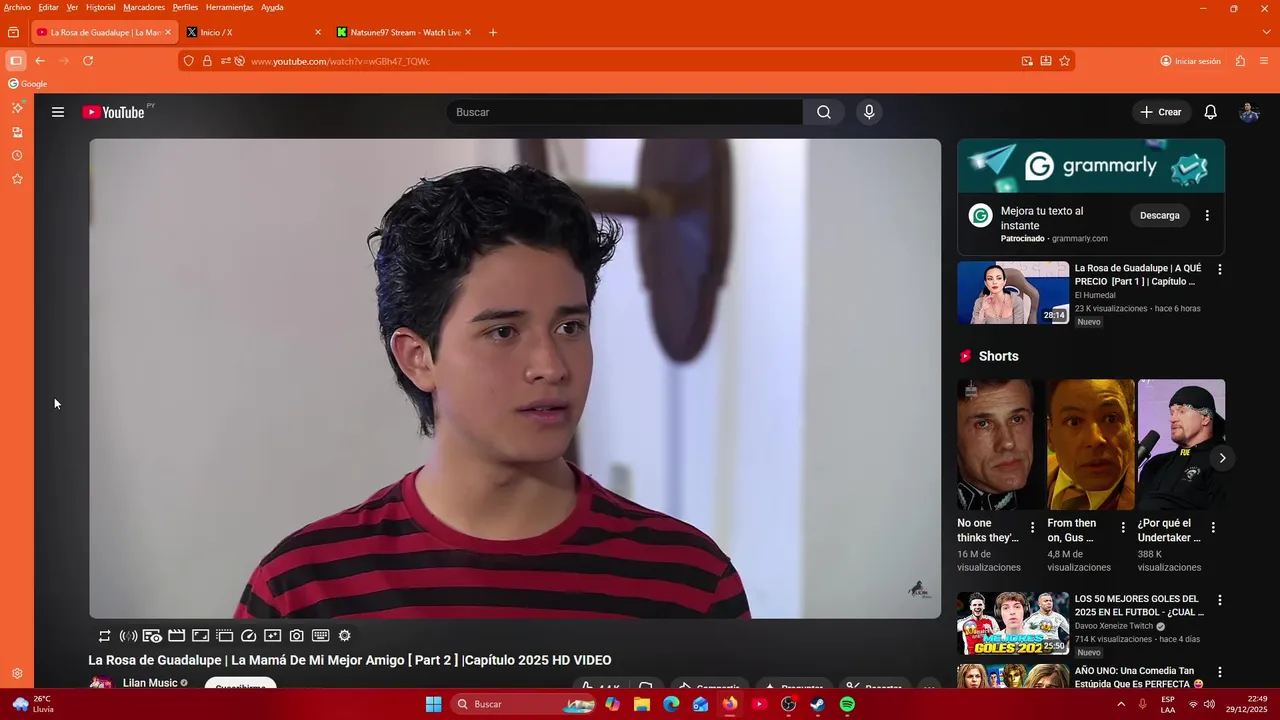The height and width of the screenshot is (720, 1280).
Task: Open the taskbar volume speaker icon
Action: tap(1209, 704)
